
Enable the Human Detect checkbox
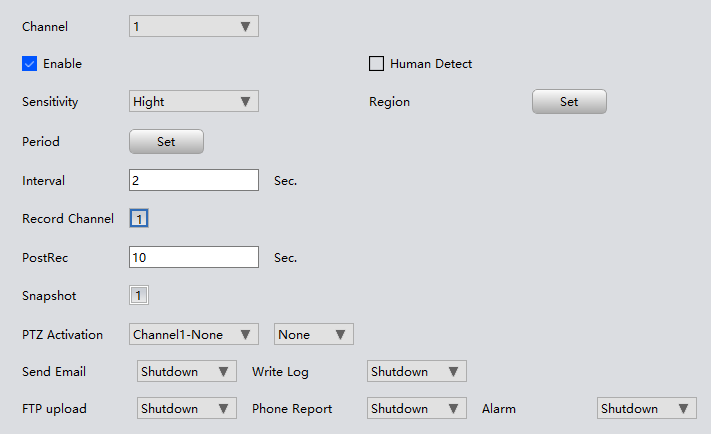tap(377, 64)
